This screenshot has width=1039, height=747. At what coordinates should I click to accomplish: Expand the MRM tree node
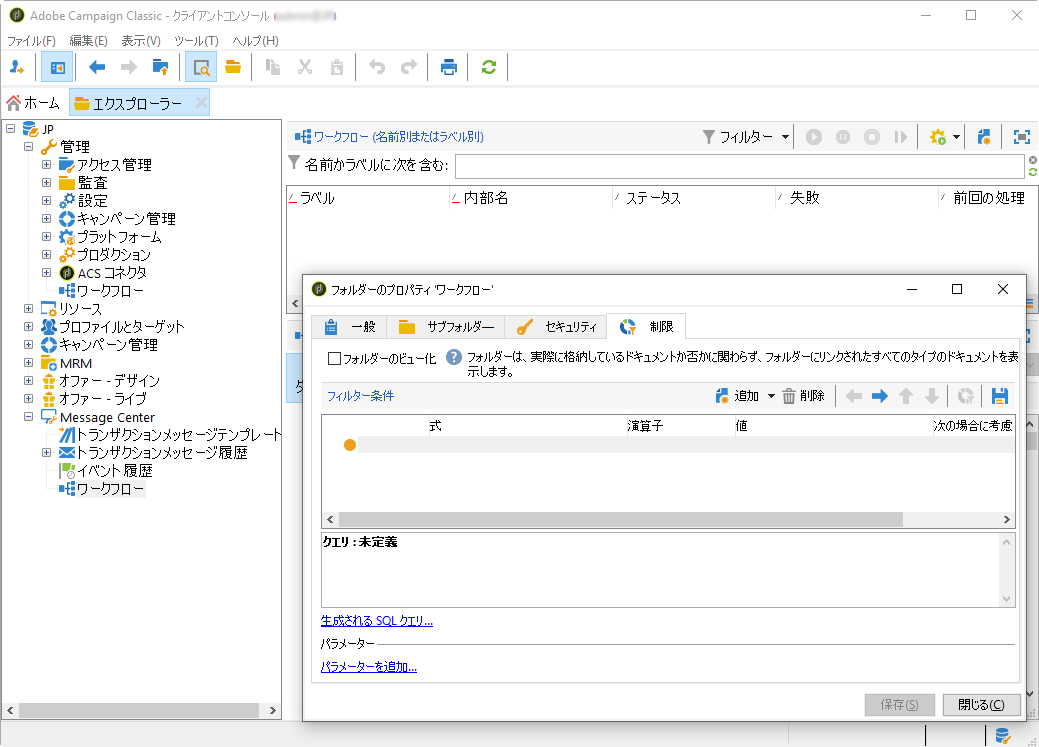click(x=28, y=363)
